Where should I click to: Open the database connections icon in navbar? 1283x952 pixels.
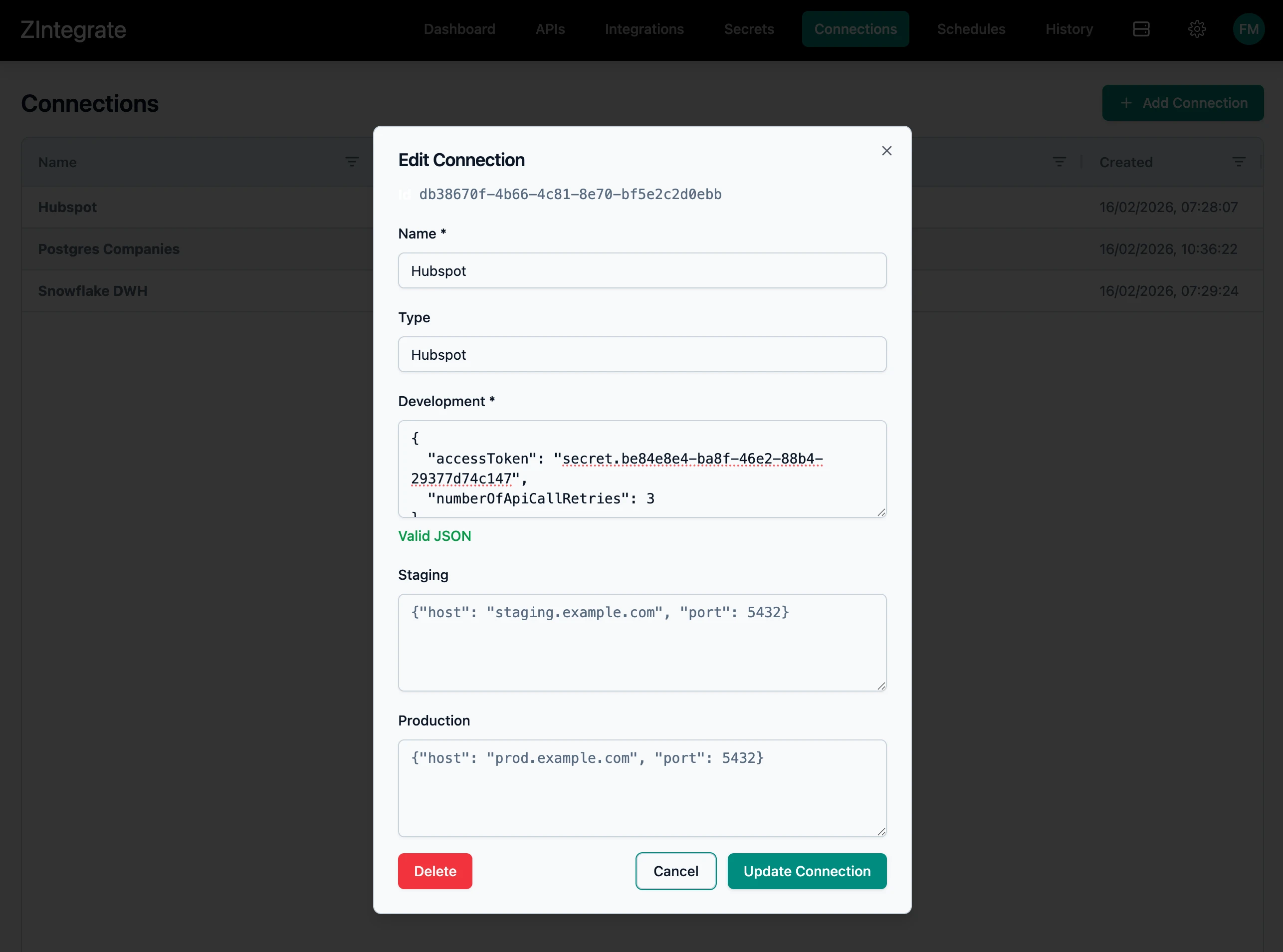click(x=1141, y=29)
